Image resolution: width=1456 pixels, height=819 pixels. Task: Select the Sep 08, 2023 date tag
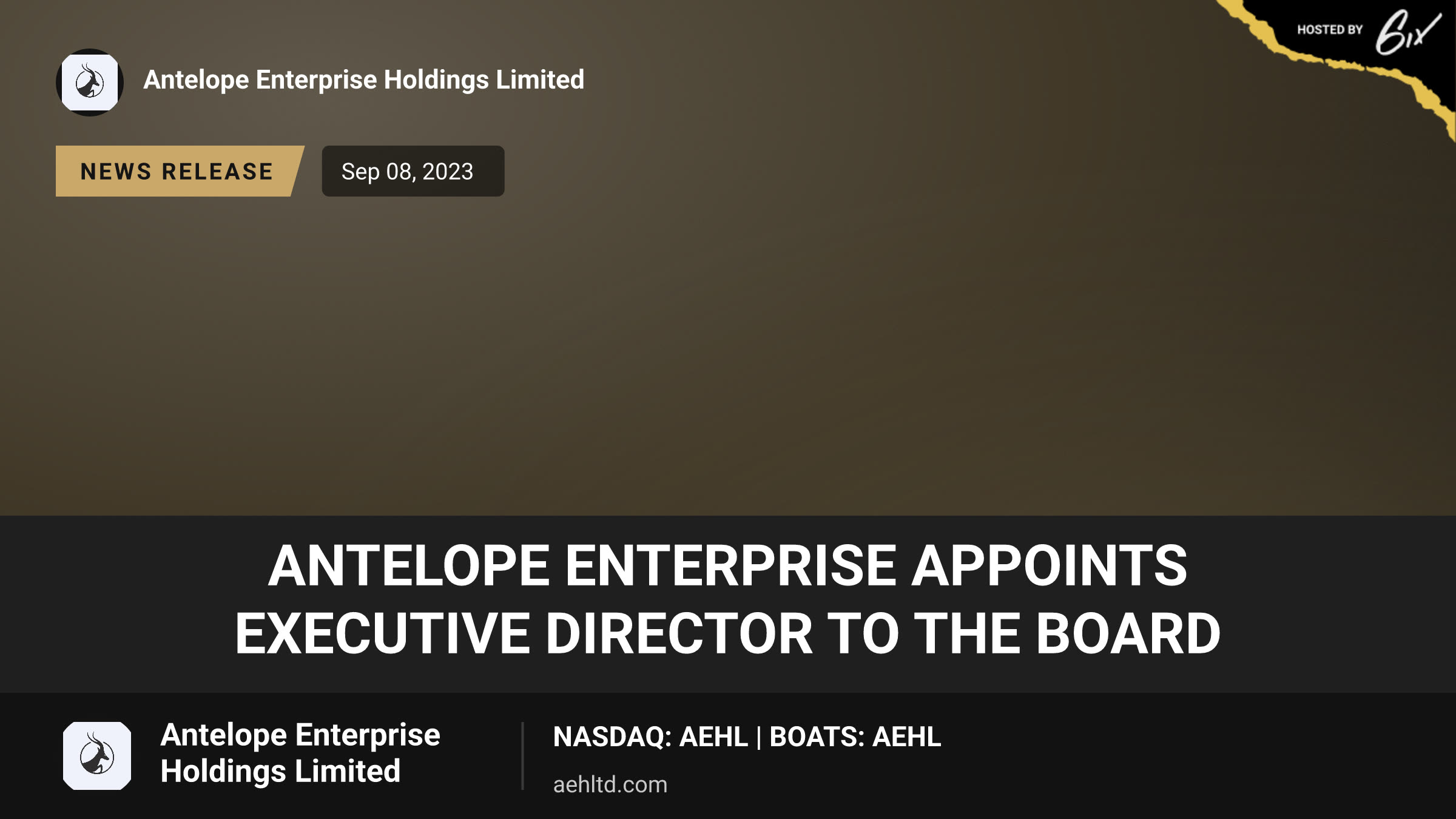413,171
